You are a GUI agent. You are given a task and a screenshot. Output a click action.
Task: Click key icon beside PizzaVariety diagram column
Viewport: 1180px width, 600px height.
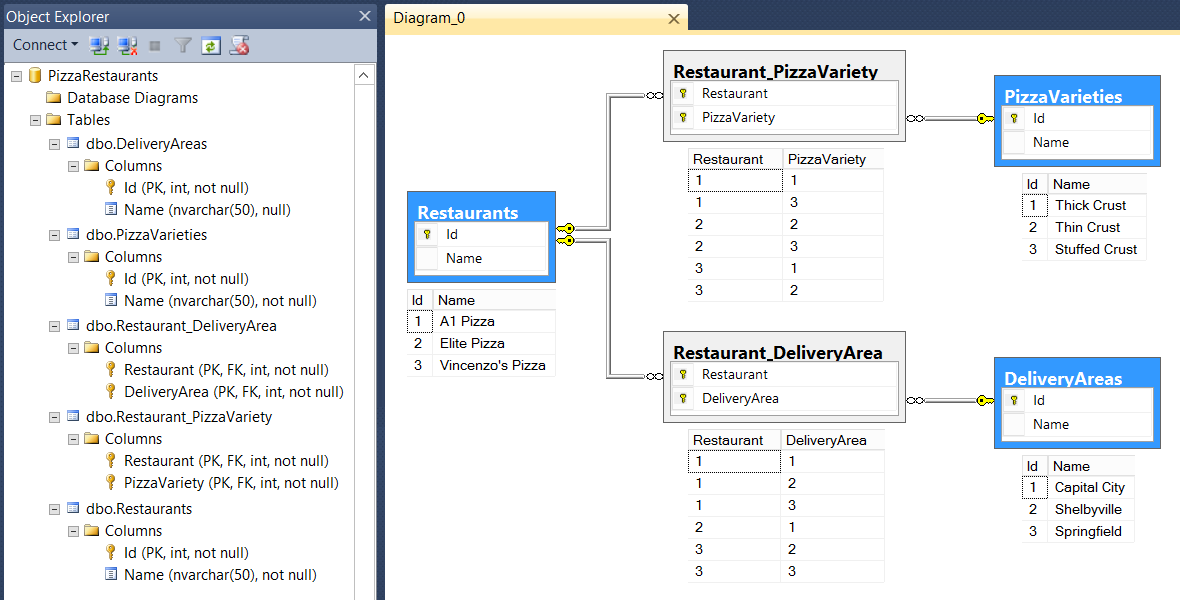coord(683,117)
